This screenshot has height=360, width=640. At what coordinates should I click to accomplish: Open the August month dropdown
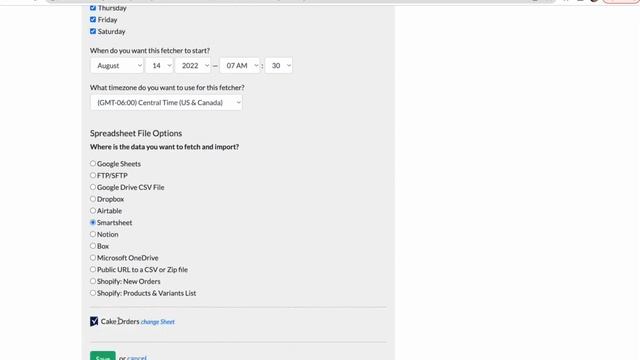pyautogui.click(x=117, y=66)
